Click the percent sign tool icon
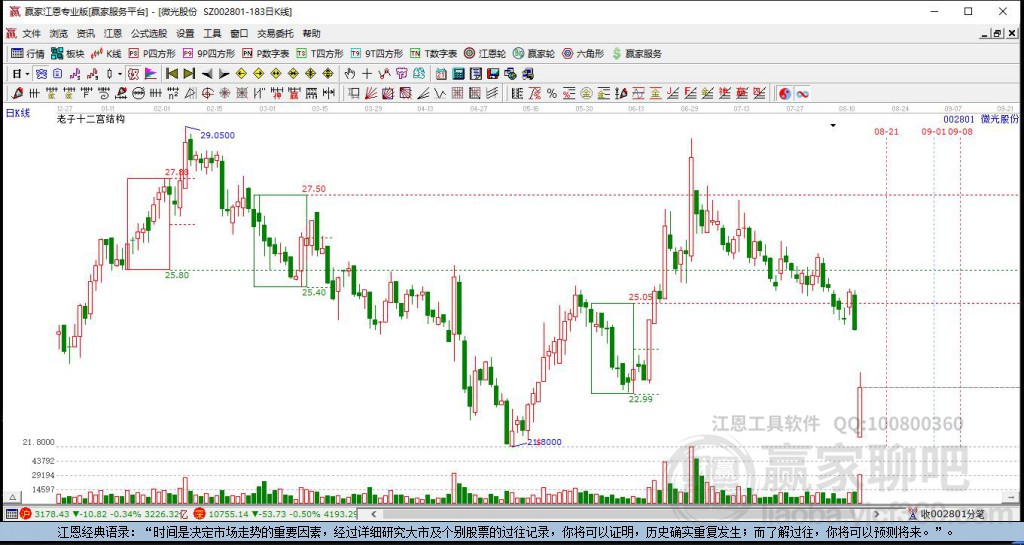 (552, 93)
